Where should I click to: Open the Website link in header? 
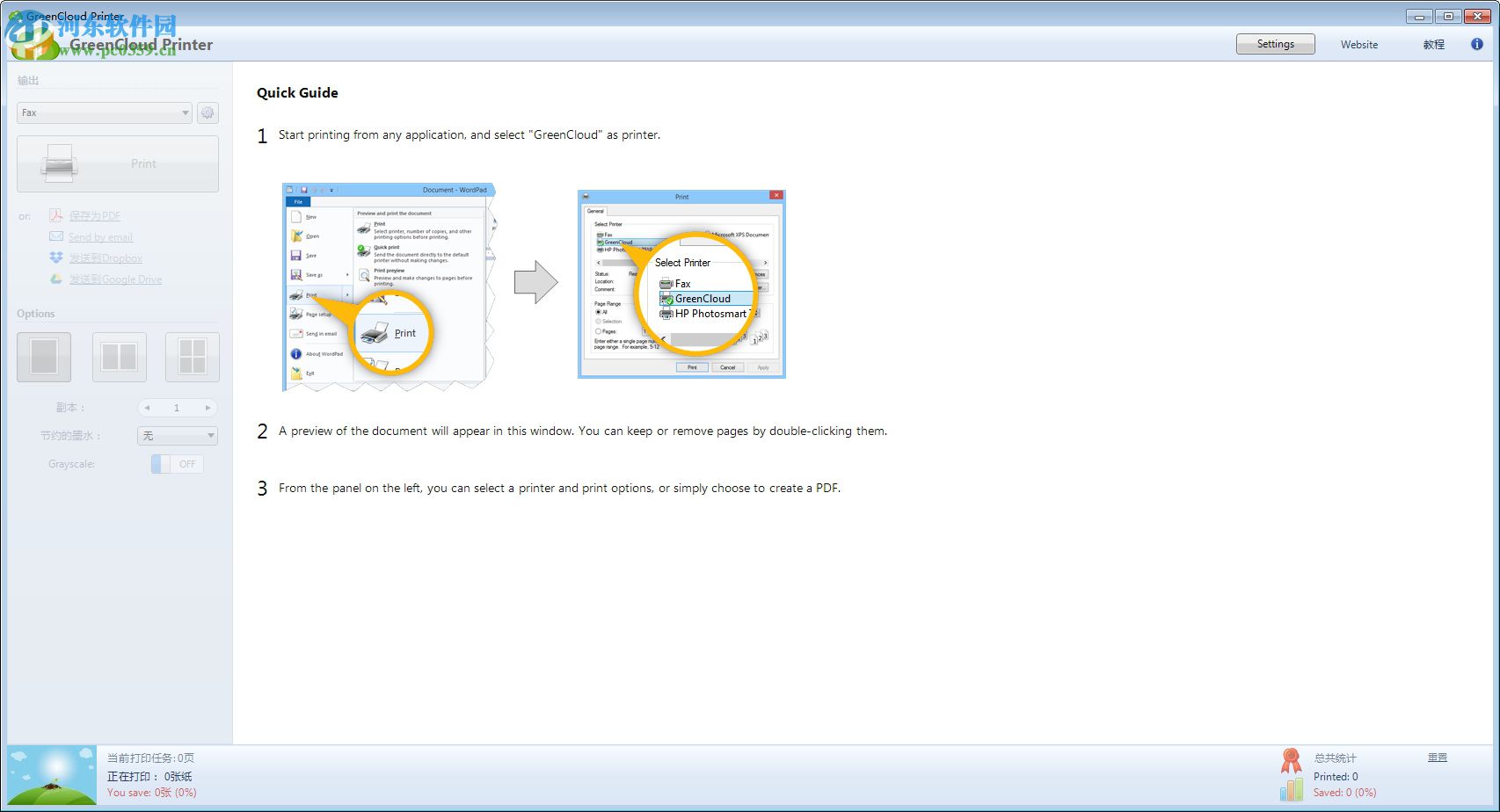(x=1359, y=45)
